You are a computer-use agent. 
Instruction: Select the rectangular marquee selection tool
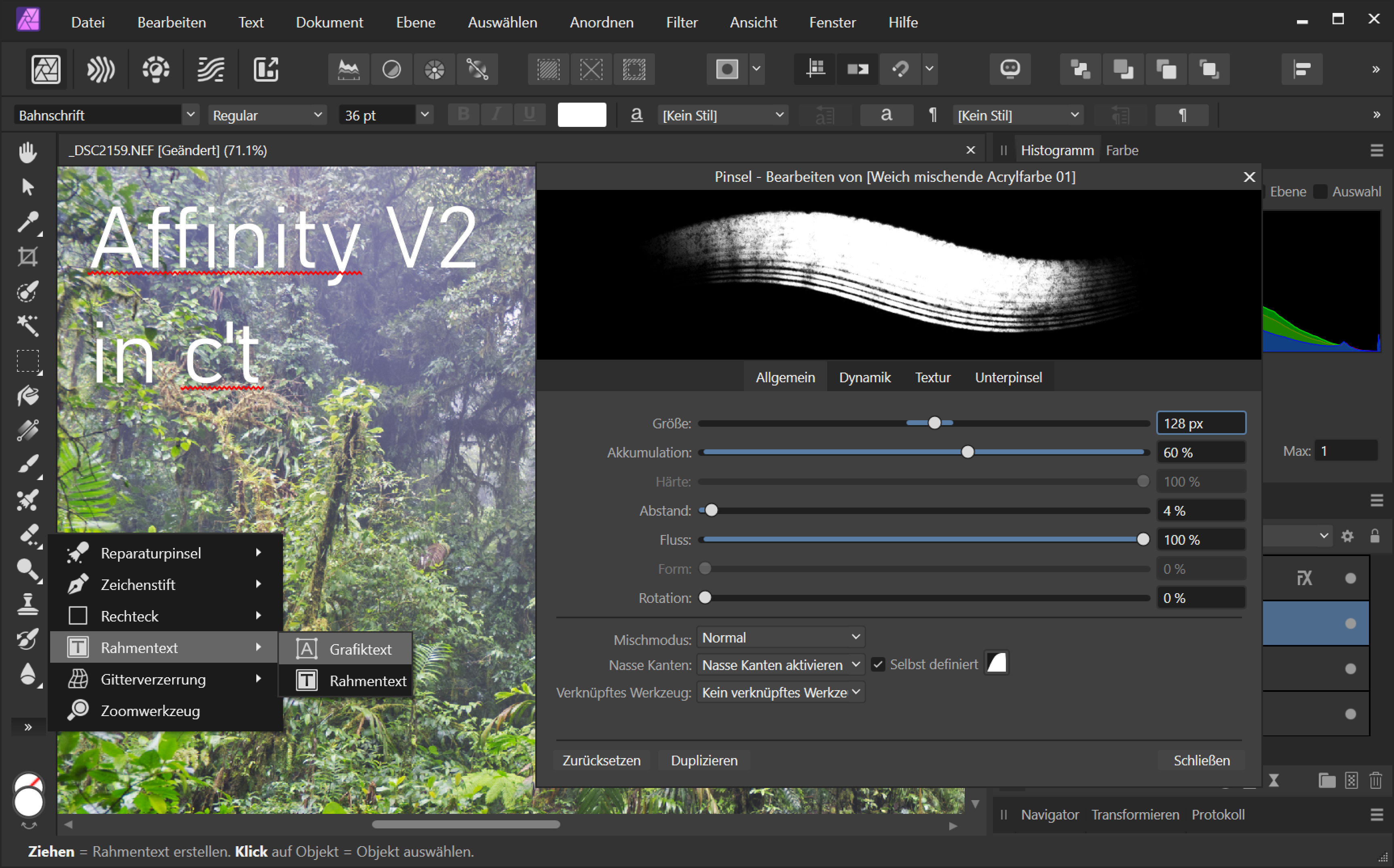pos(27,362)
